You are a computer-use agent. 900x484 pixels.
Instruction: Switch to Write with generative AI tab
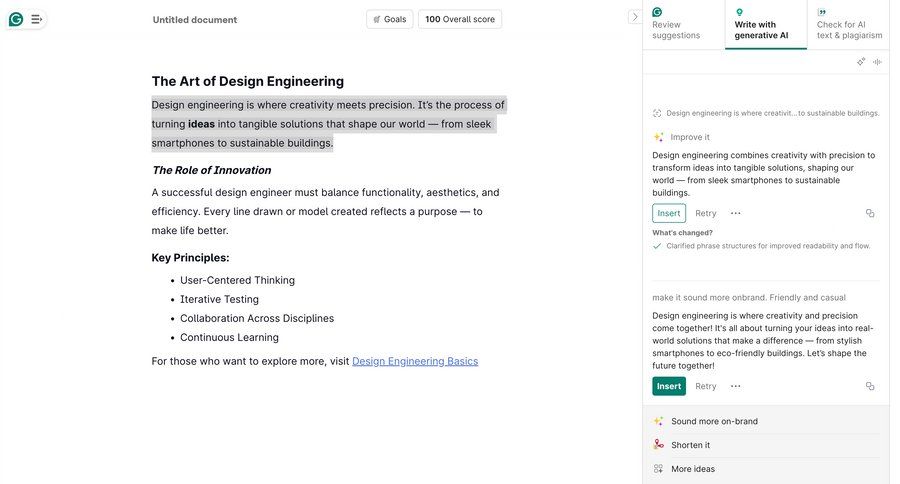pos(765,24)
